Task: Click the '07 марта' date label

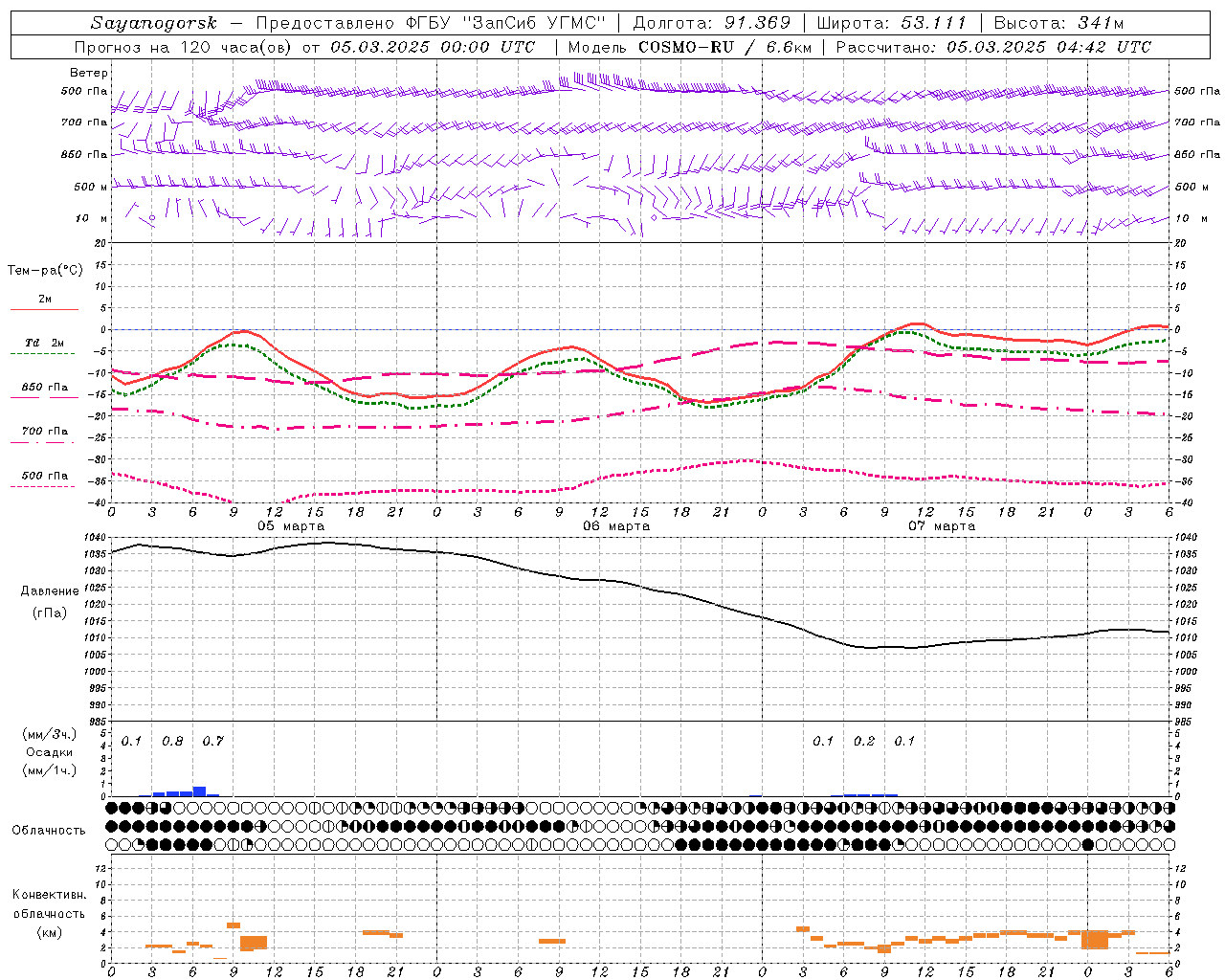Action: tap(942, 525)
